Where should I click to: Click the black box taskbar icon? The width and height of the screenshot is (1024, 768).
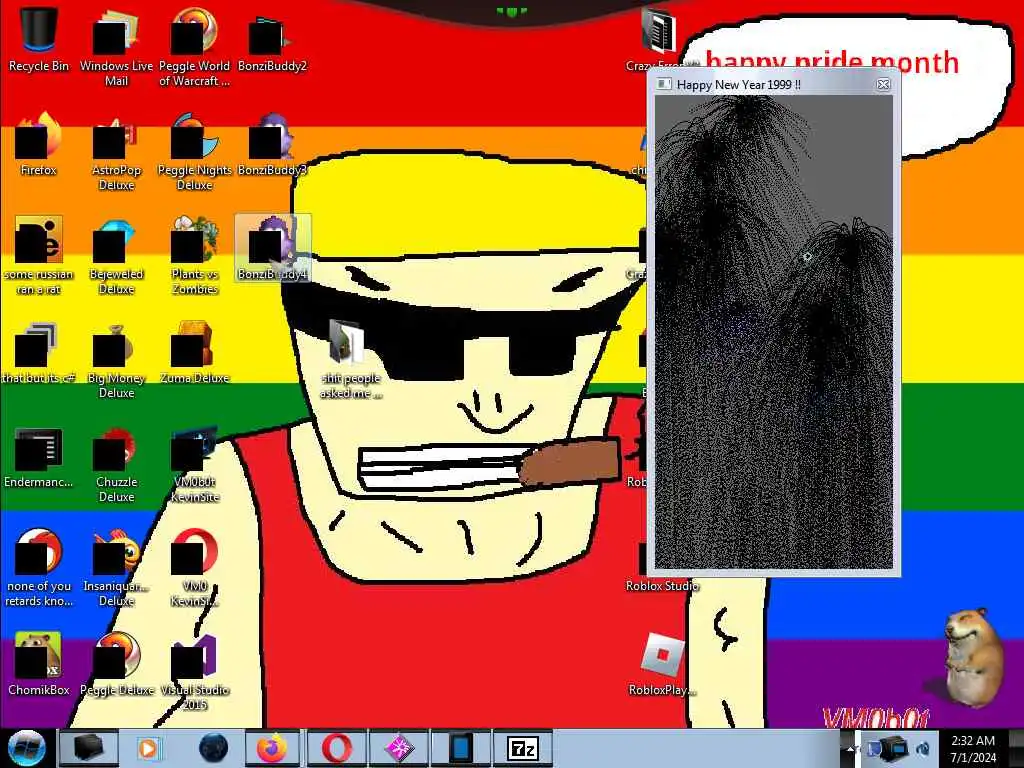(88, 748)
